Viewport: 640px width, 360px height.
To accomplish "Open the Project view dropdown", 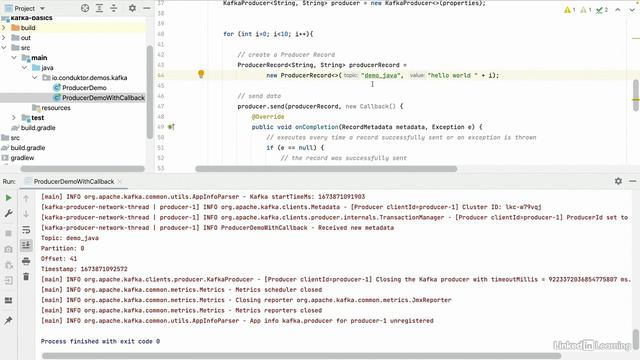I will (42, 8).
